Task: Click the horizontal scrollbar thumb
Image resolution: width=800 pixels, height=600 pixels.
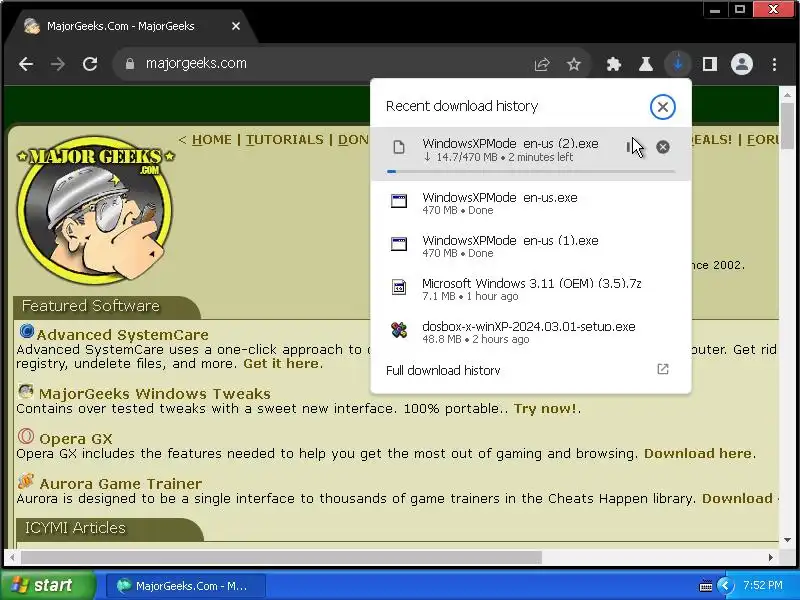Action: (281, 558)
